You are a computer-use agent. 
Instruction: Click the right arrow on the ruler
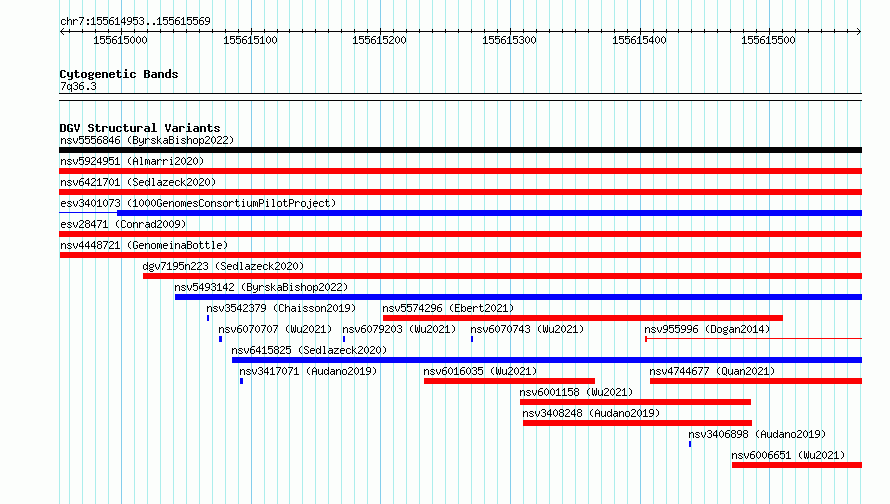click(x=858, y=32)
